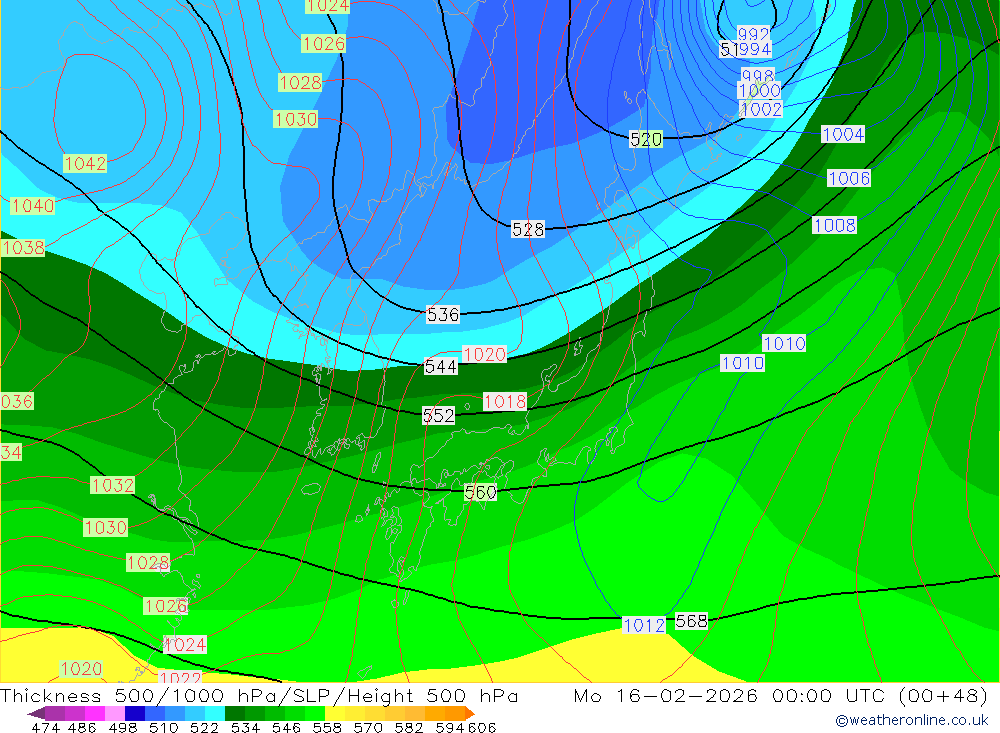Click the blue 1000 isobar label

[x=759, y=90]
